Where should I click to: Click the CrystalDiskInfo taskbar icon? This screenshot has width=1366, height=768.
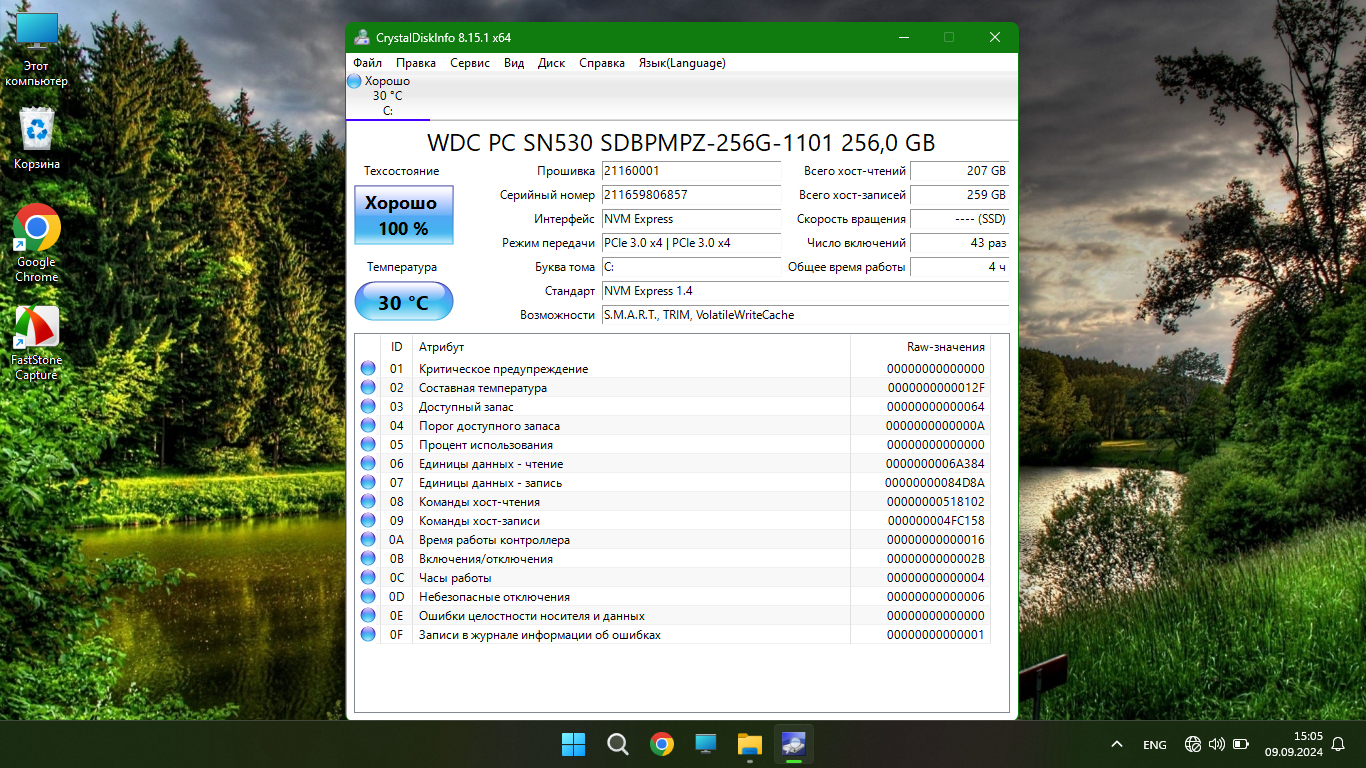tap(793, 744)
